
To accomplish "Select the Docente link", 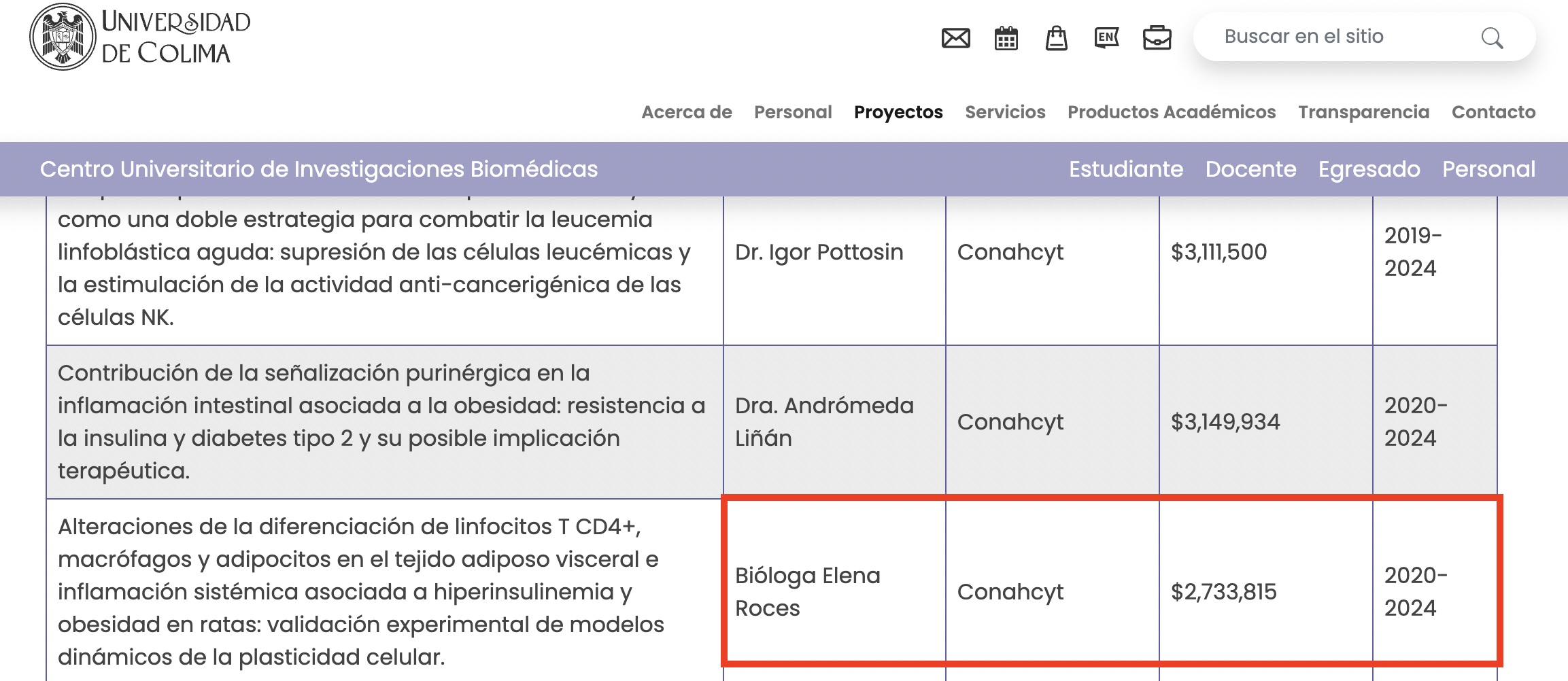I will coord(1250,169).
